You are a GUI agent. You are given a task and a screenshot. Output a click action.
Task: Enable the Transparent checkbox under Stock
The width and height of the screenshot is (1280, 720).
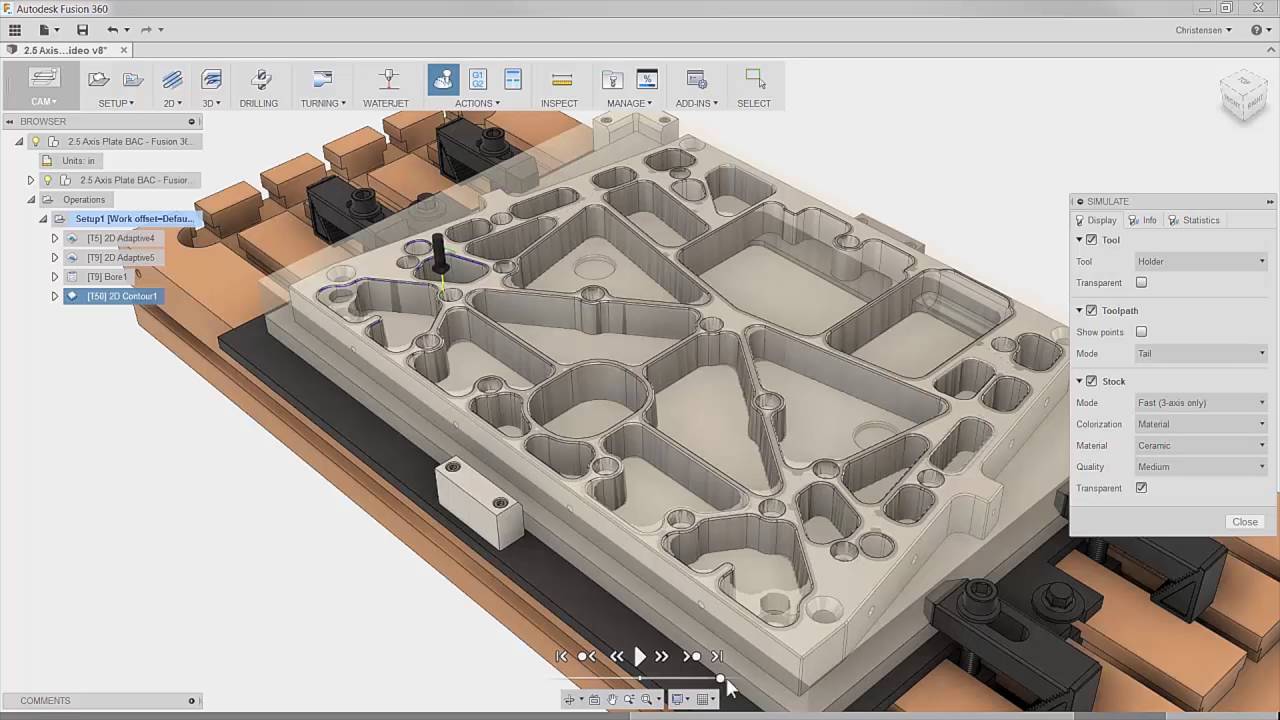[1141, 488]
